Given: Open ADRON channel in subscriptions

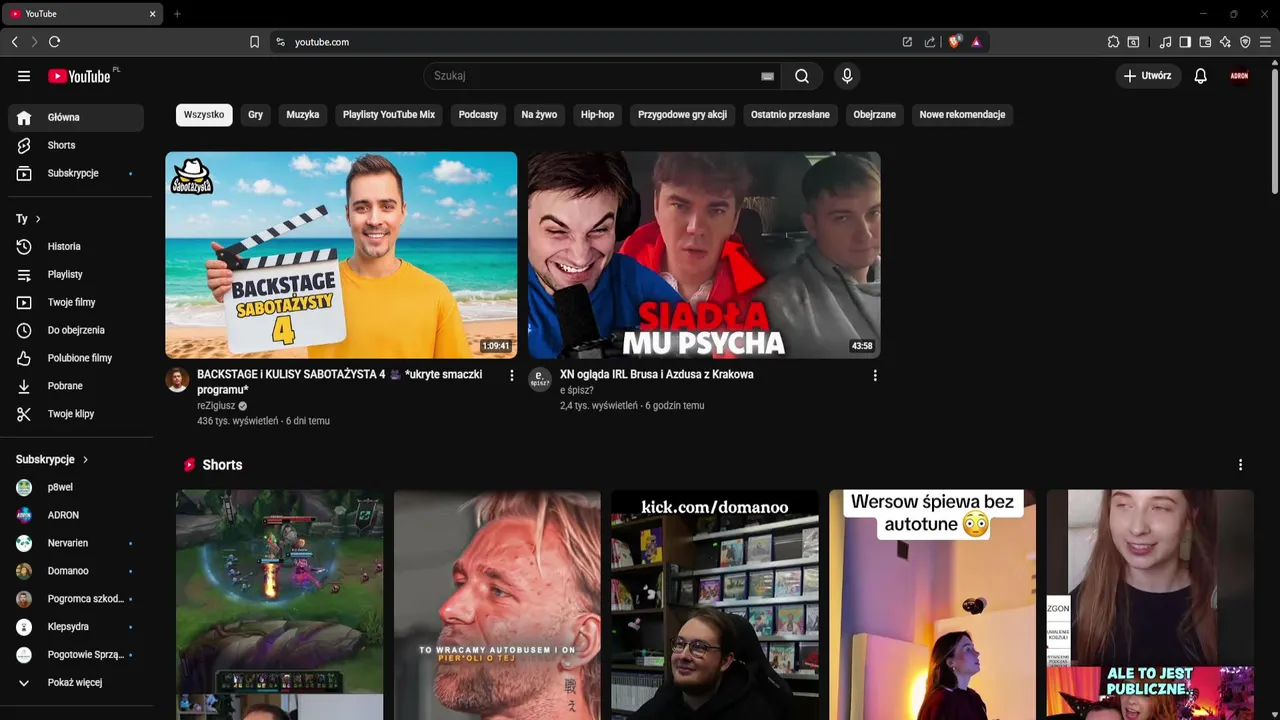Looking at the screenshot, I should (76, 515).
